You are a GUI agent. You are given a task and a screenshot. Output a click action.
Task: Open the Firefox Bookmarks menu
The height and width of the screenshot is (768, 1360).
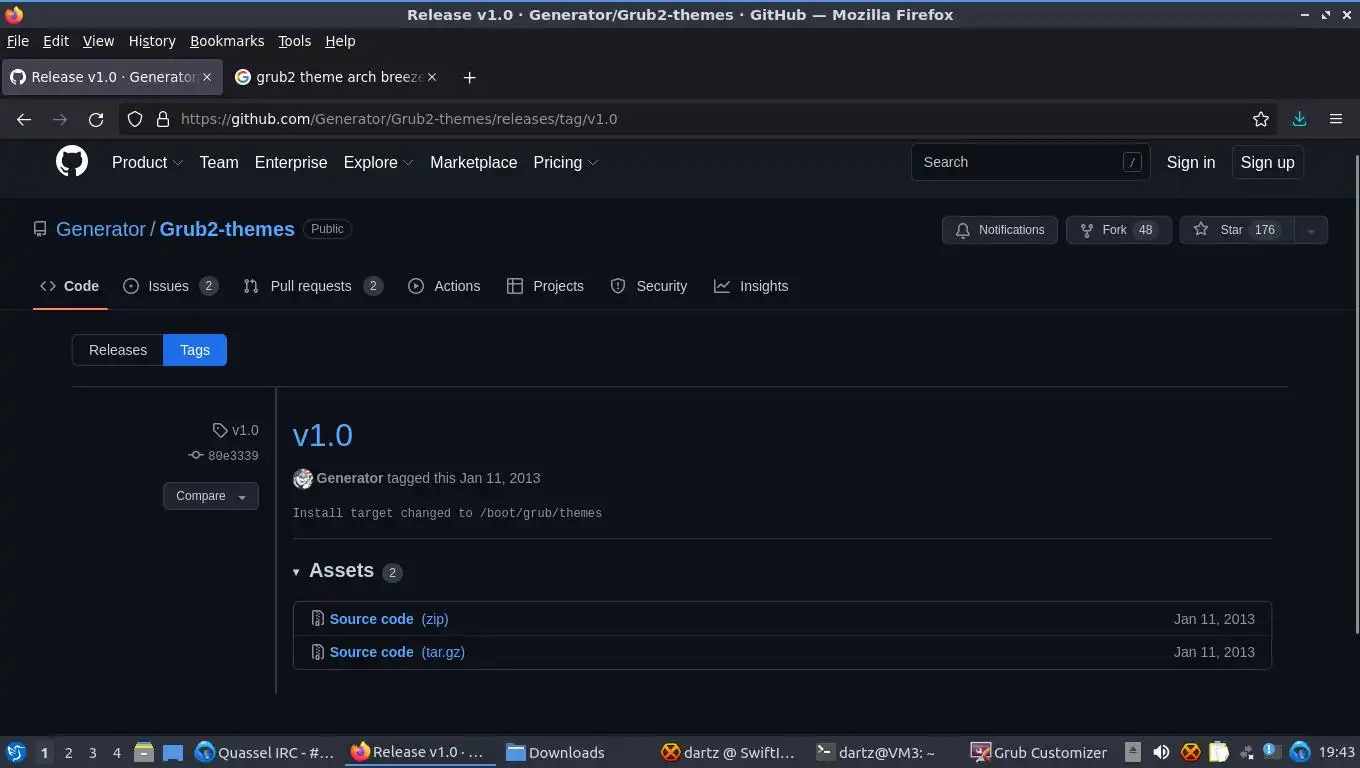click(x=227, y=41)
